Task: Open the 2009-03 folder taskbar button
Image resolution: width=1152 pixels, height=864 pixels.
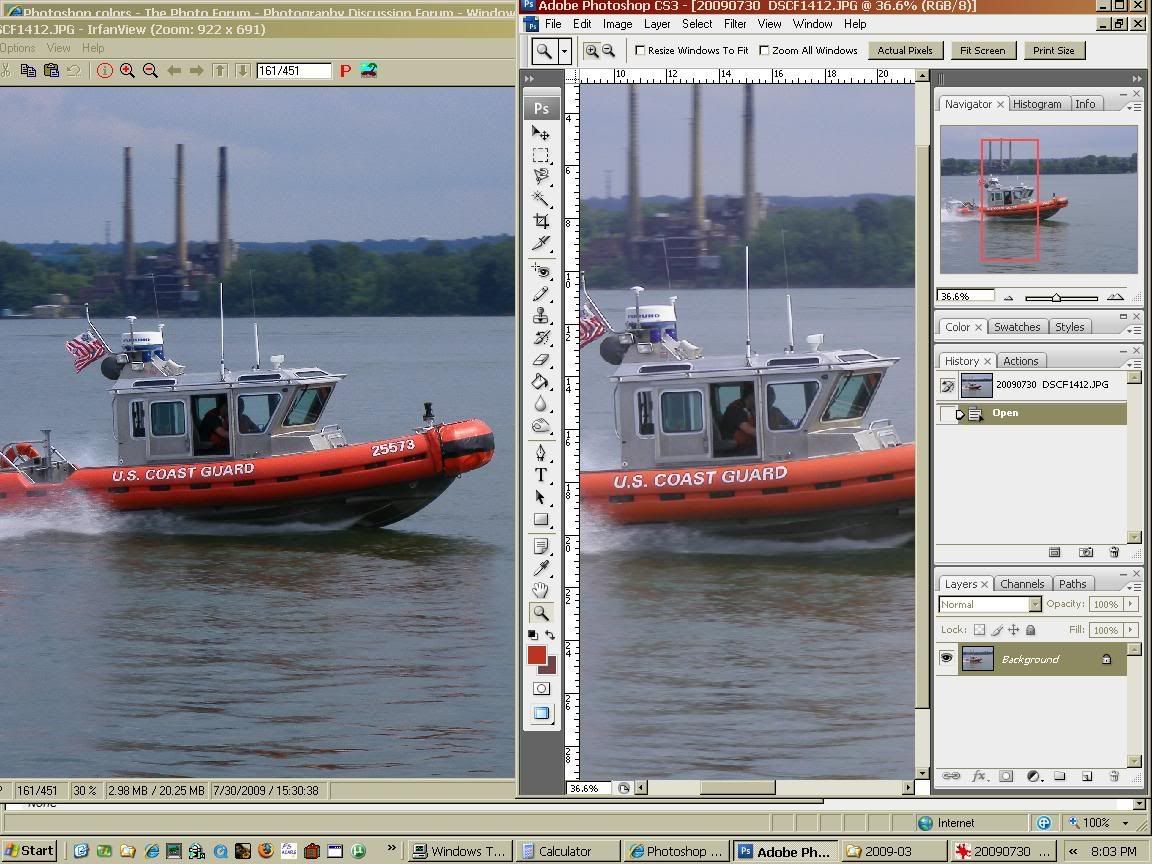Action: [893, 852]
